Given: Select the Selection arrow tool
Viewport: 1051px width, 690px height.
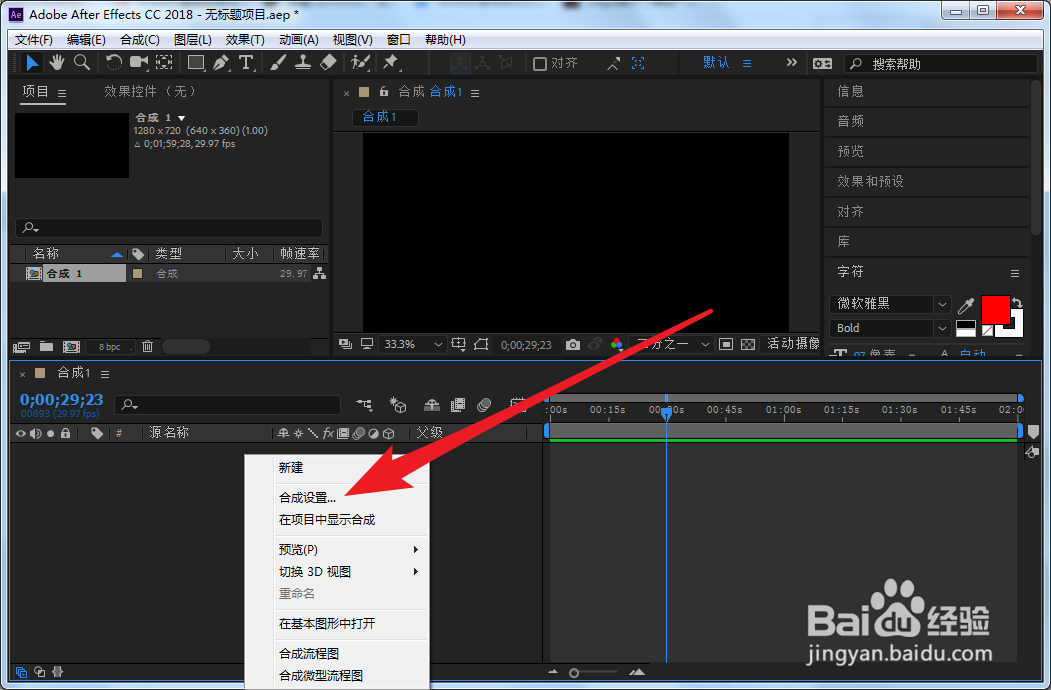Looking at the screenshot, I should pos(32,63).
